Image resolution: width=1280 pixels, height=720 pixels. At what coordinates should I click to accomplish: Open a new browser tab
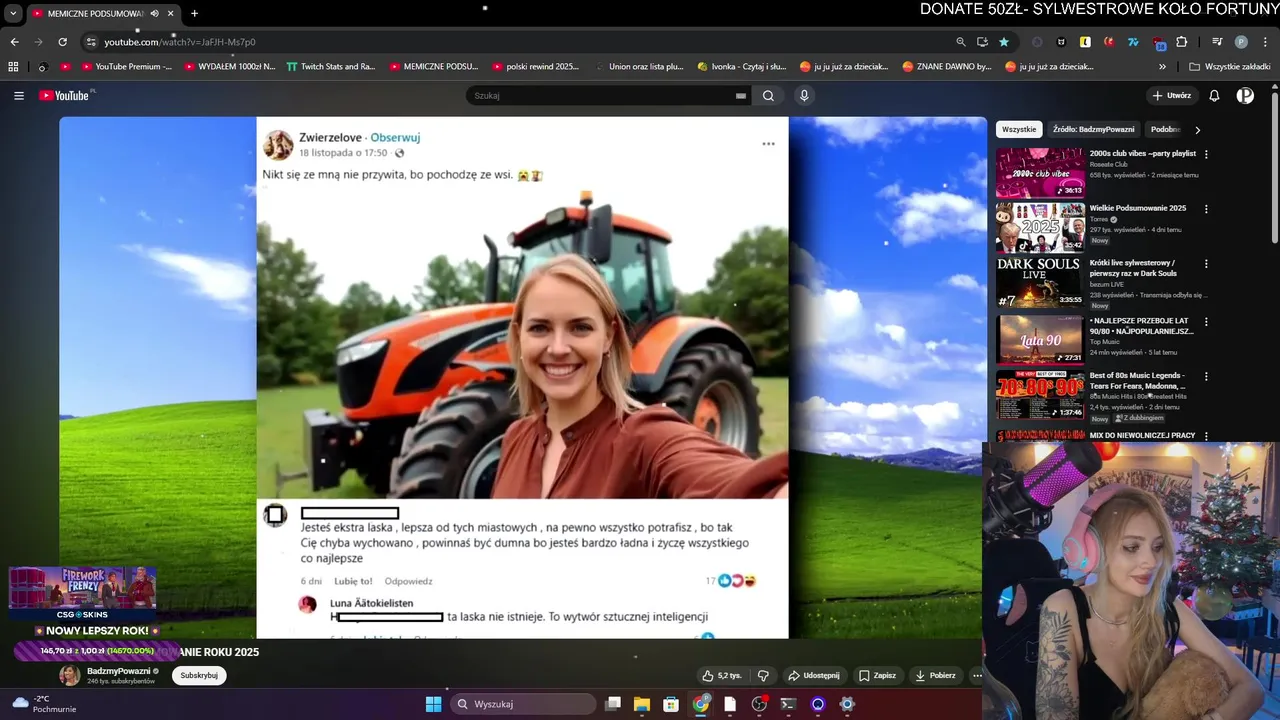tap(194, 13)
